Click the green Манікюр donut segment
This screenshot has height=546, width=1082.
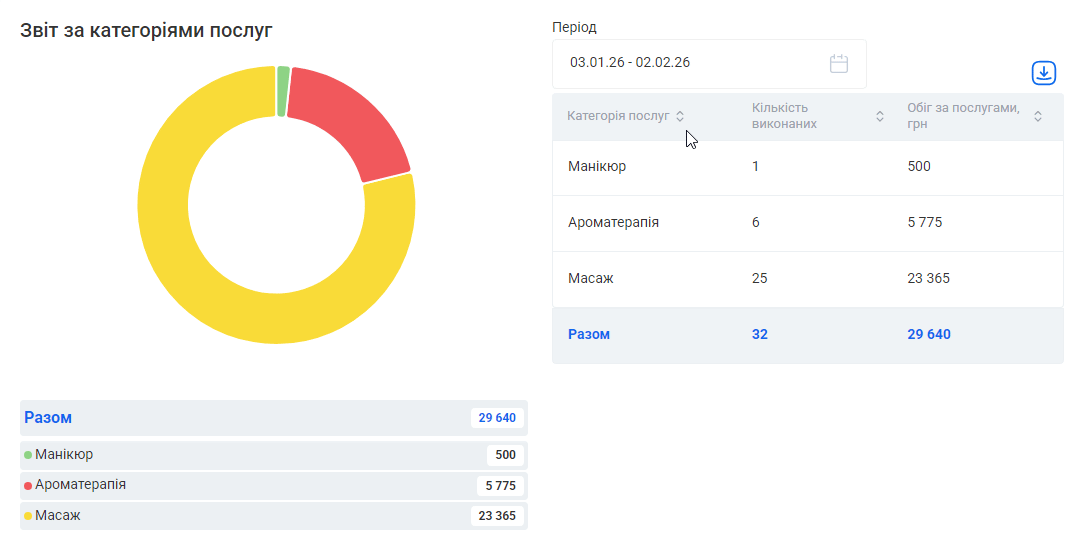(283, 91)
